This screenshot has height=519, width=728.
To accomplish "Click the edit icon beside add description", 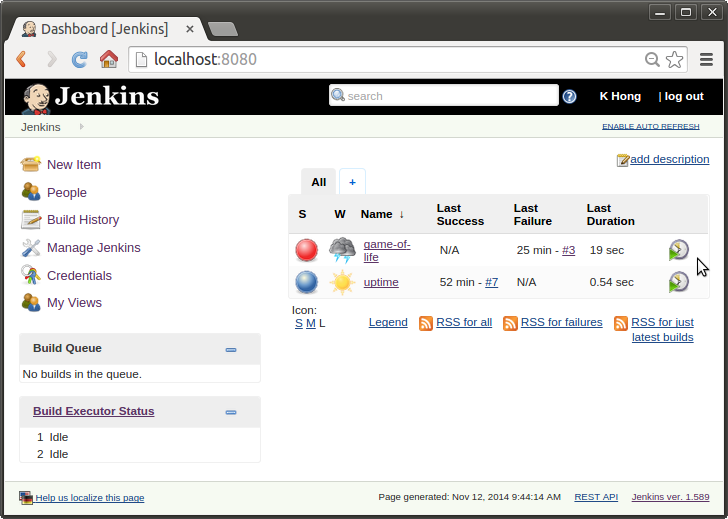I will point(623,160).
